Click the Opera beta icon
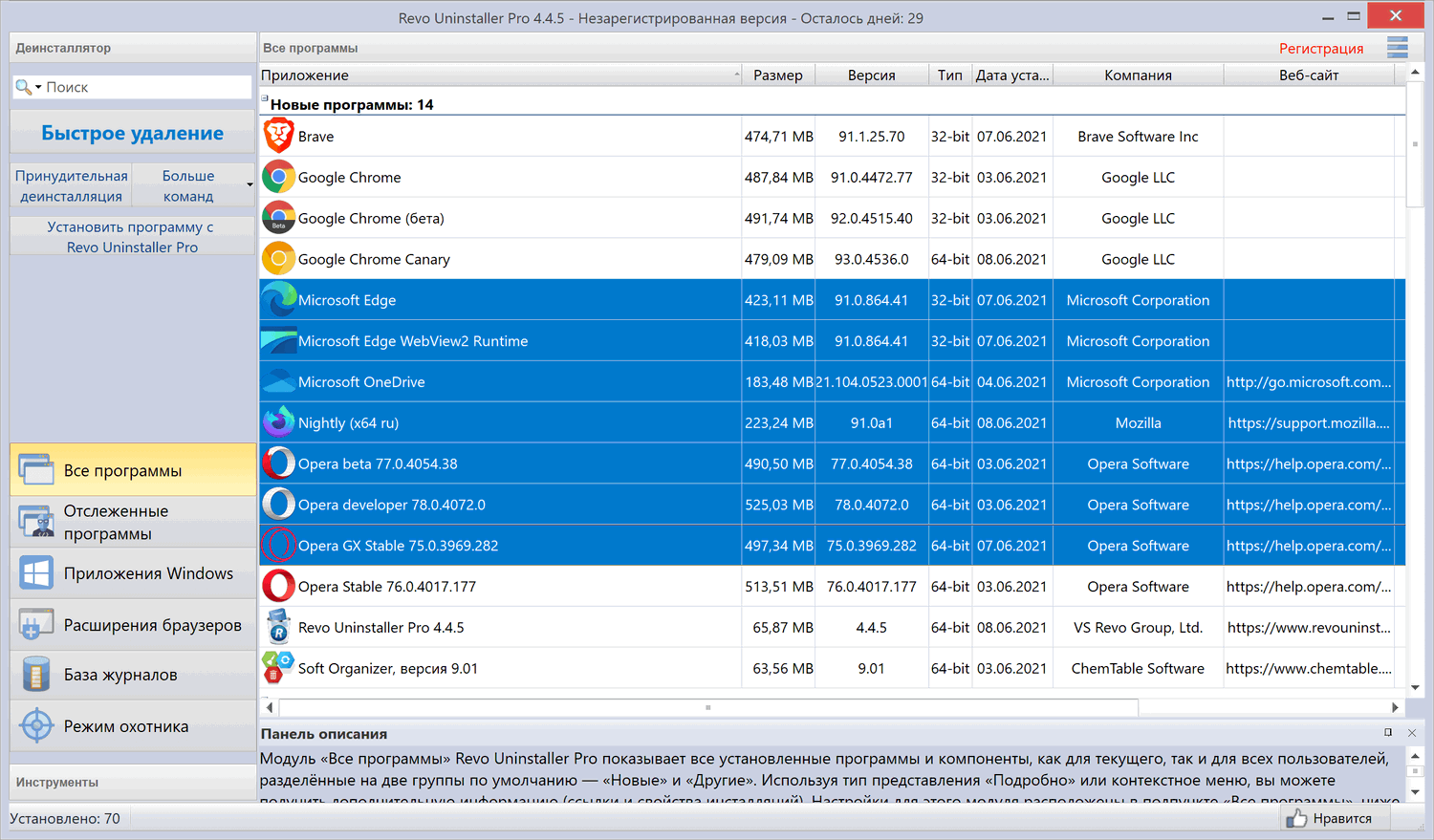Screen dimensions: 1434x840 278,463
